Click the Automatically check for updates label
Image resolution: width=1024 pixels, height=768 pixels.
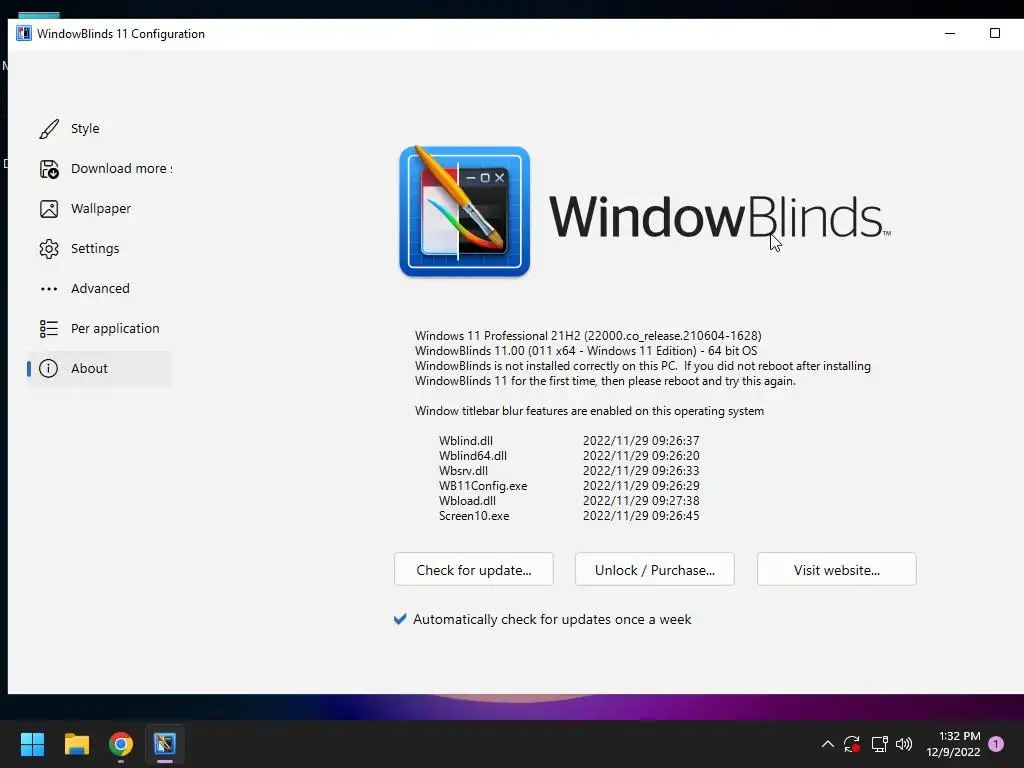click(x=552, y=619)
